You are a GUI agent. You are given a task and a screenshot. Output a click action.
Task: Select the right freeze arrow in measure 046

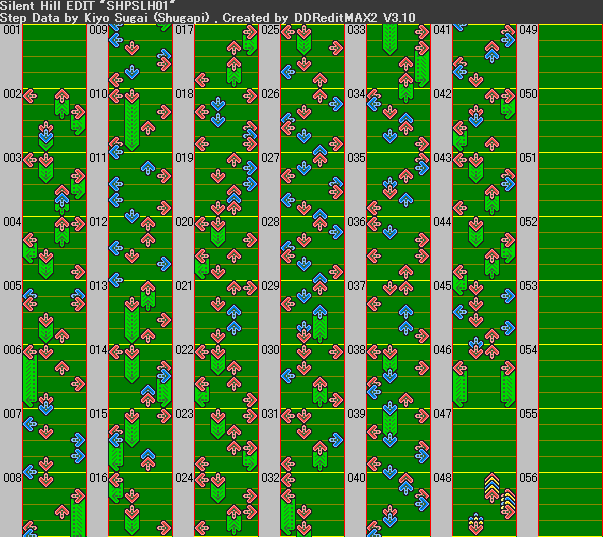(508, 384)
